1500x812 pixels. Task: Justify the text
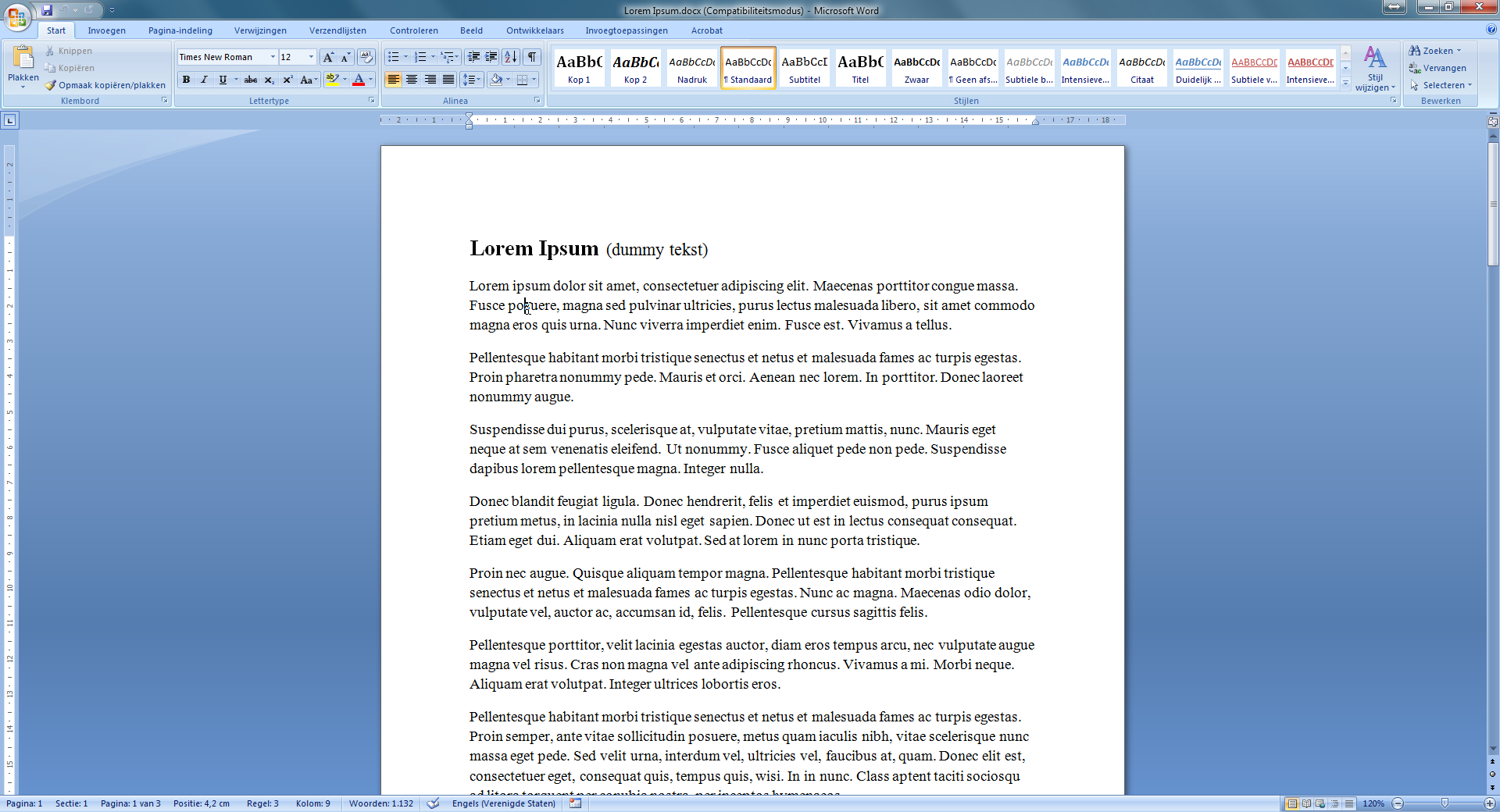[x=448, y=80]
